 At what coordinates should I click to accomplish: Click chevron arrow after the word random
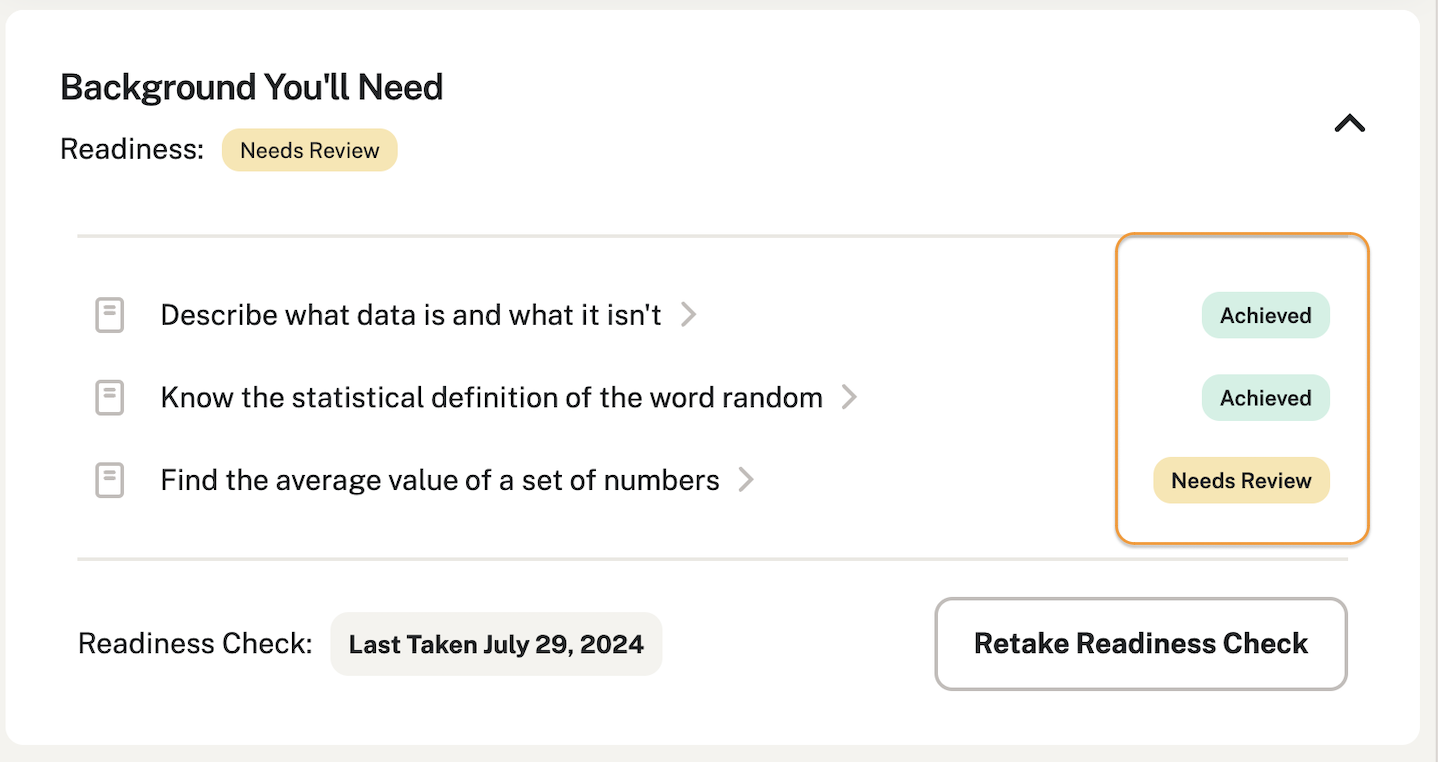849,398
